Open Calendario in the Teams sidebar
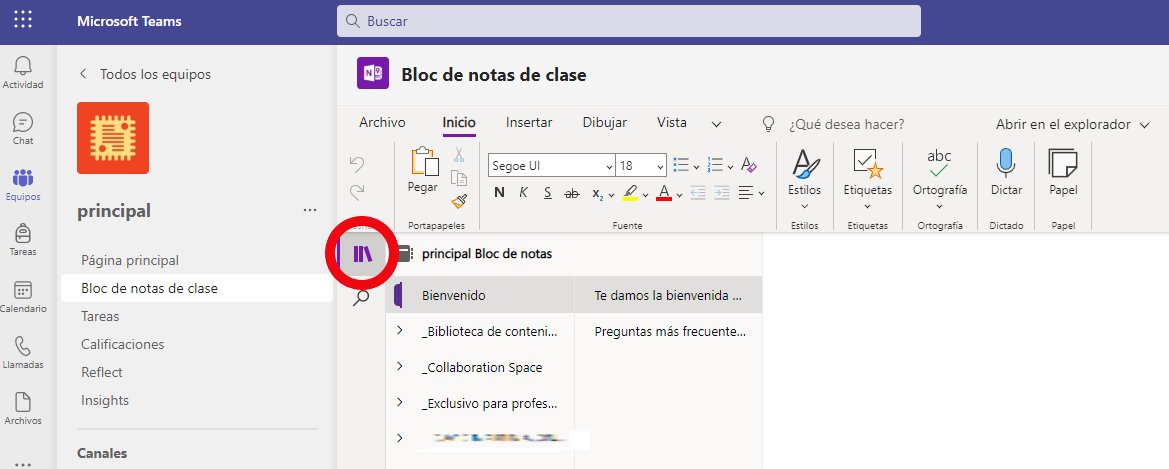Viewport: 1169px width, 469px height. click(x=23, y=296)
